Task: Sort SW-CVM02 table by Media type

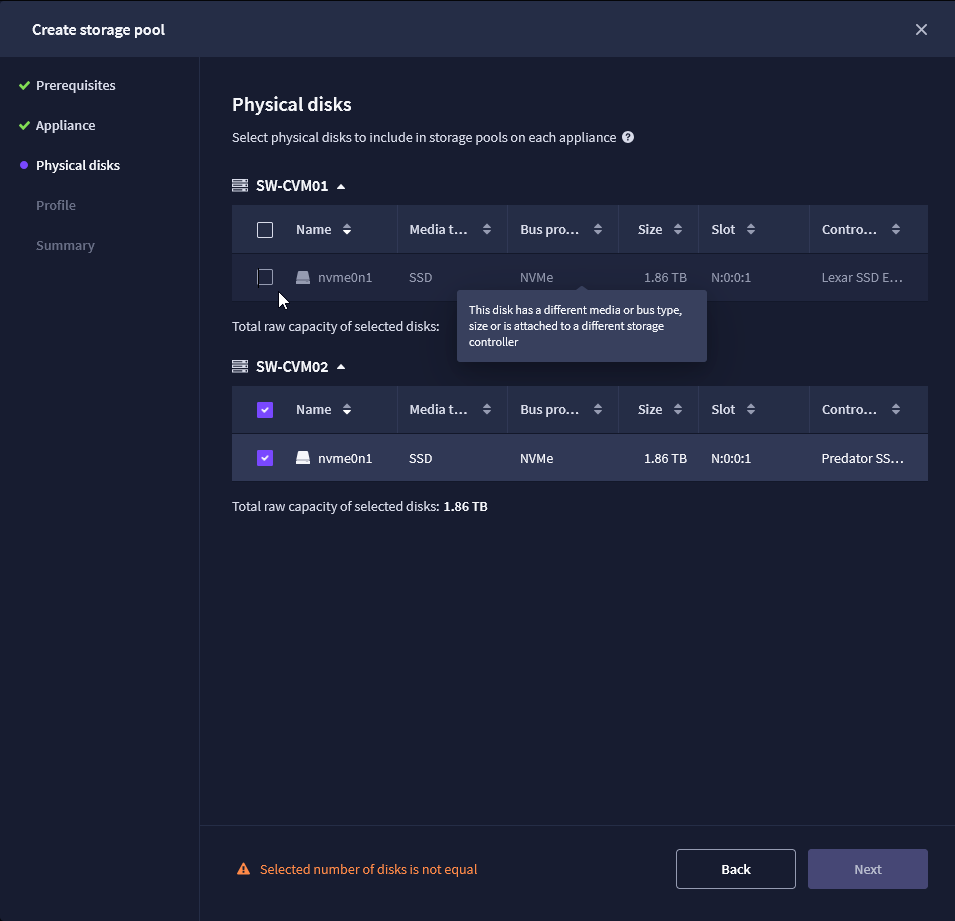Action: (x=487, y=409)
